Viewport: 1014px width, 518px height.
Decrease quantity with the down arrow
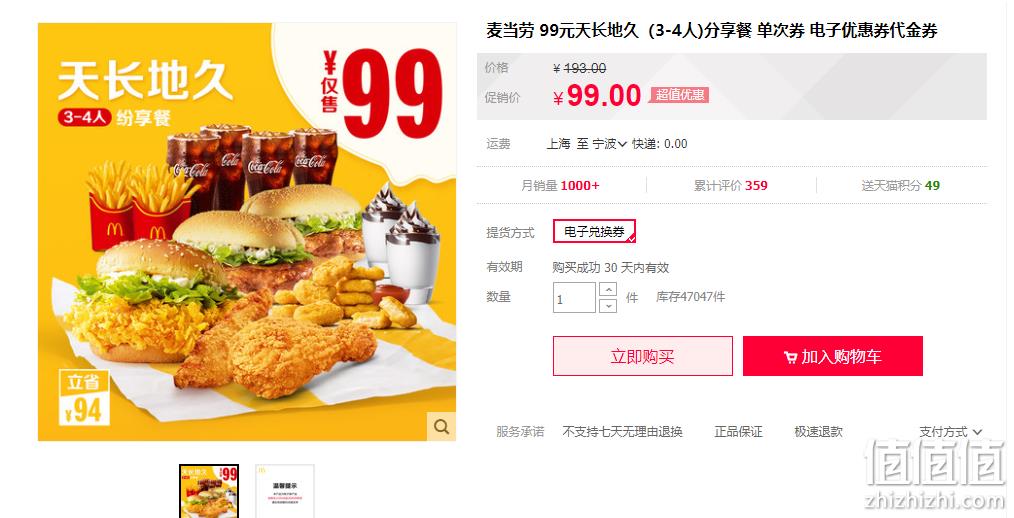pyautogui.click(x=608, y=305)
